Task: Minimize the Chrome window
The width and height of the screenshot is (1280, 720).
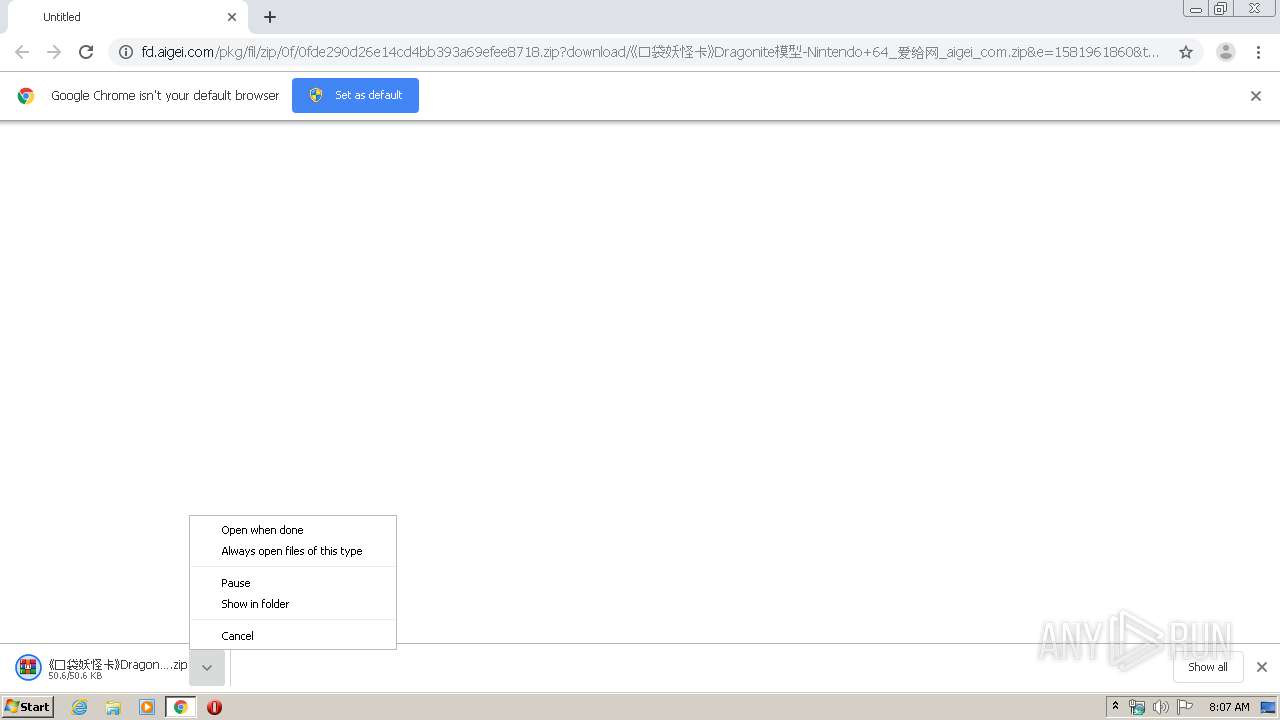Action: (1196, 8)
